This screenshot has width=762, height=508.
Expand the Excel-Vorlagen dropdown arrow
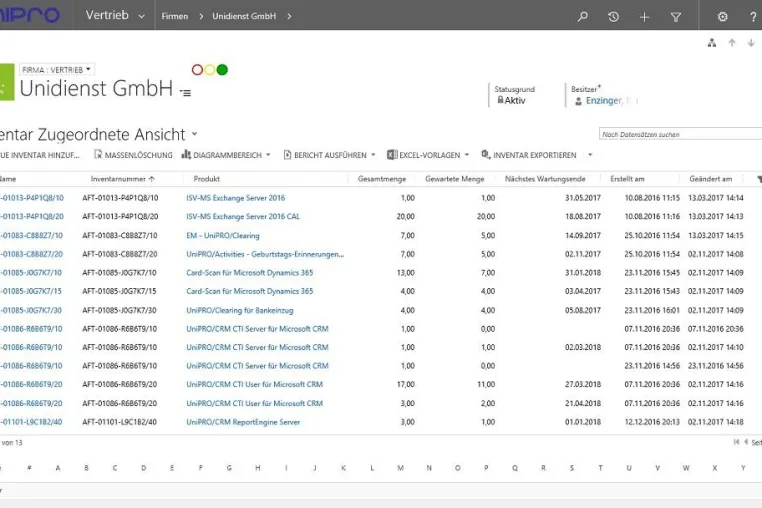click(x=467, y=155)
